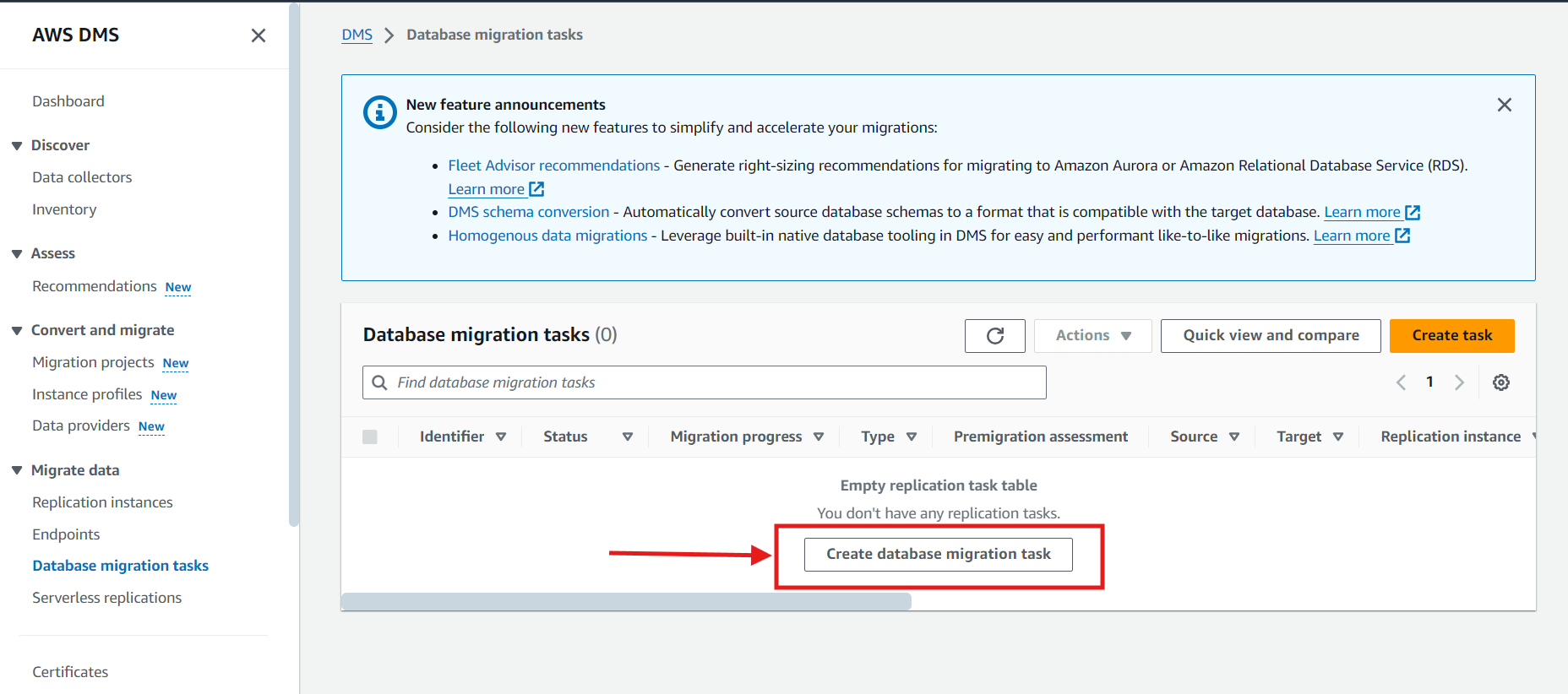Click Learn more under Fleet Advisor
Image resolution: width=1568 pixels, height=694 pixels.
pyautogui.click(x=486, y=189)
